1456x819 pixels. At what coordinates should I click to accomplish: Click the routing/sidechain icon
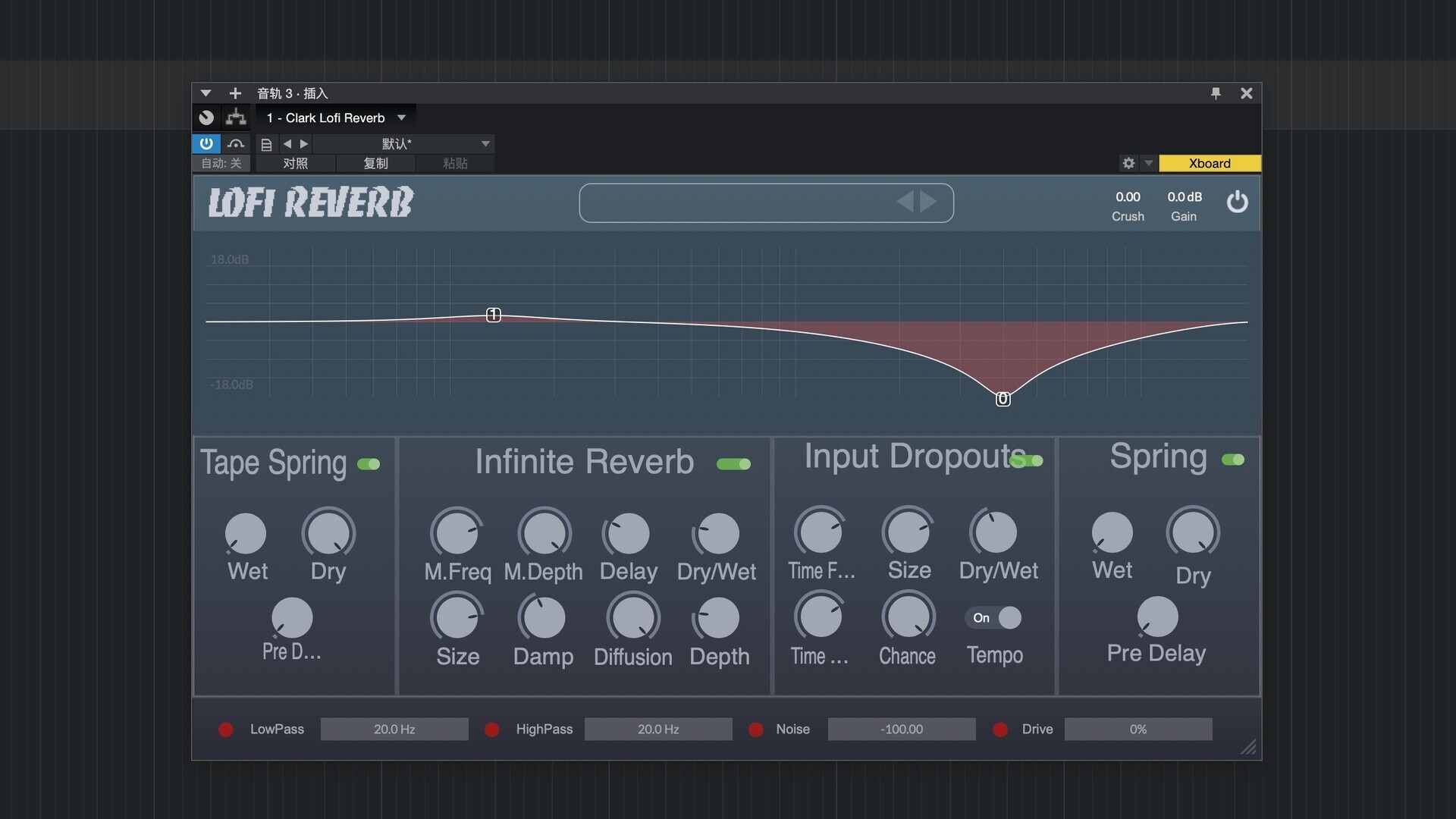tap(236, 118)
